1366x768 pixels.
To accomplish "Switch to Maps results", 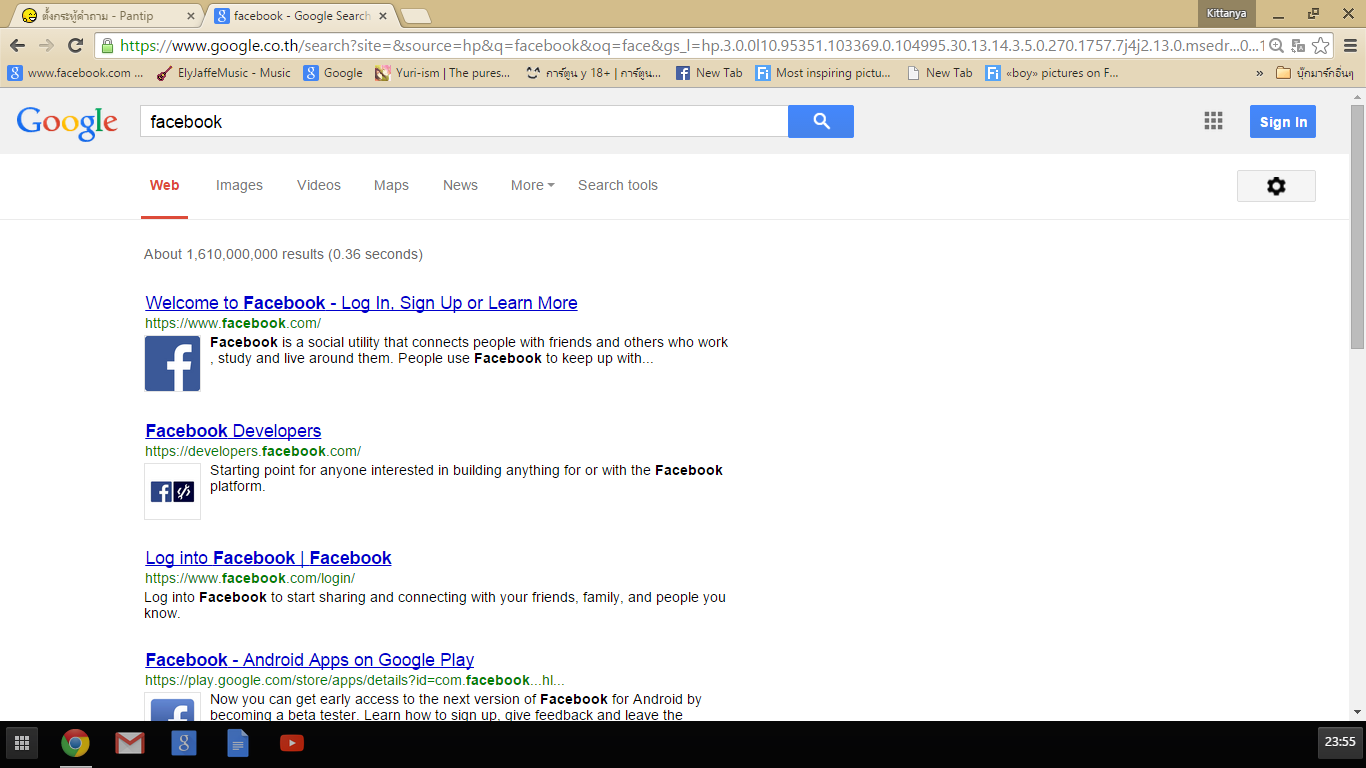I will pos(391,185).
